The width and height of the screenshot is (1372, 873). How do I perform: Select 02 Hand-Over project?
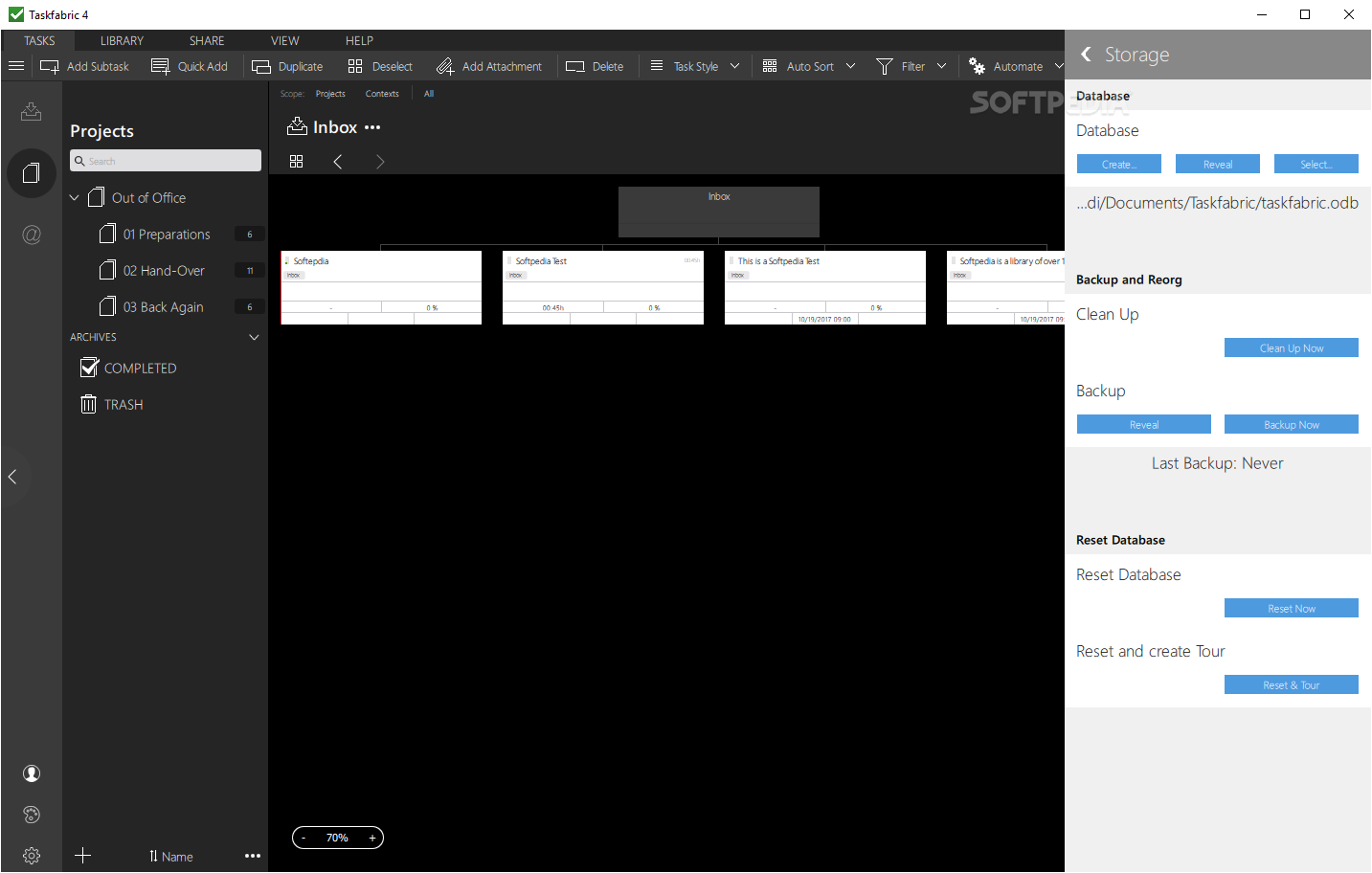tap(167, 271)
